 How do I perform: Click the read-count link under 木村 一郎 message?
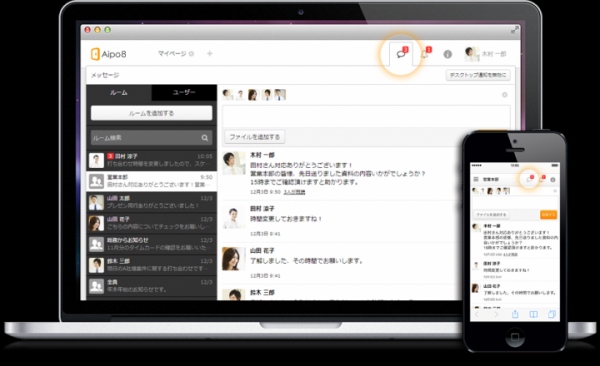[294, 192]
